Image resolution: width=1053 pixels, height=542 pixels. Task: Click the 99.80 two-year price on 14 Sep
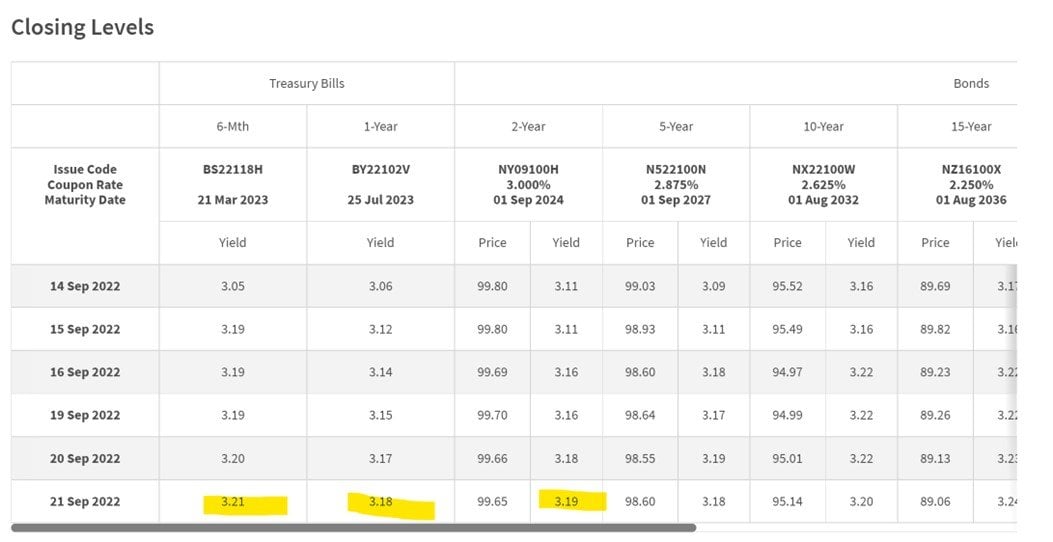492,286
